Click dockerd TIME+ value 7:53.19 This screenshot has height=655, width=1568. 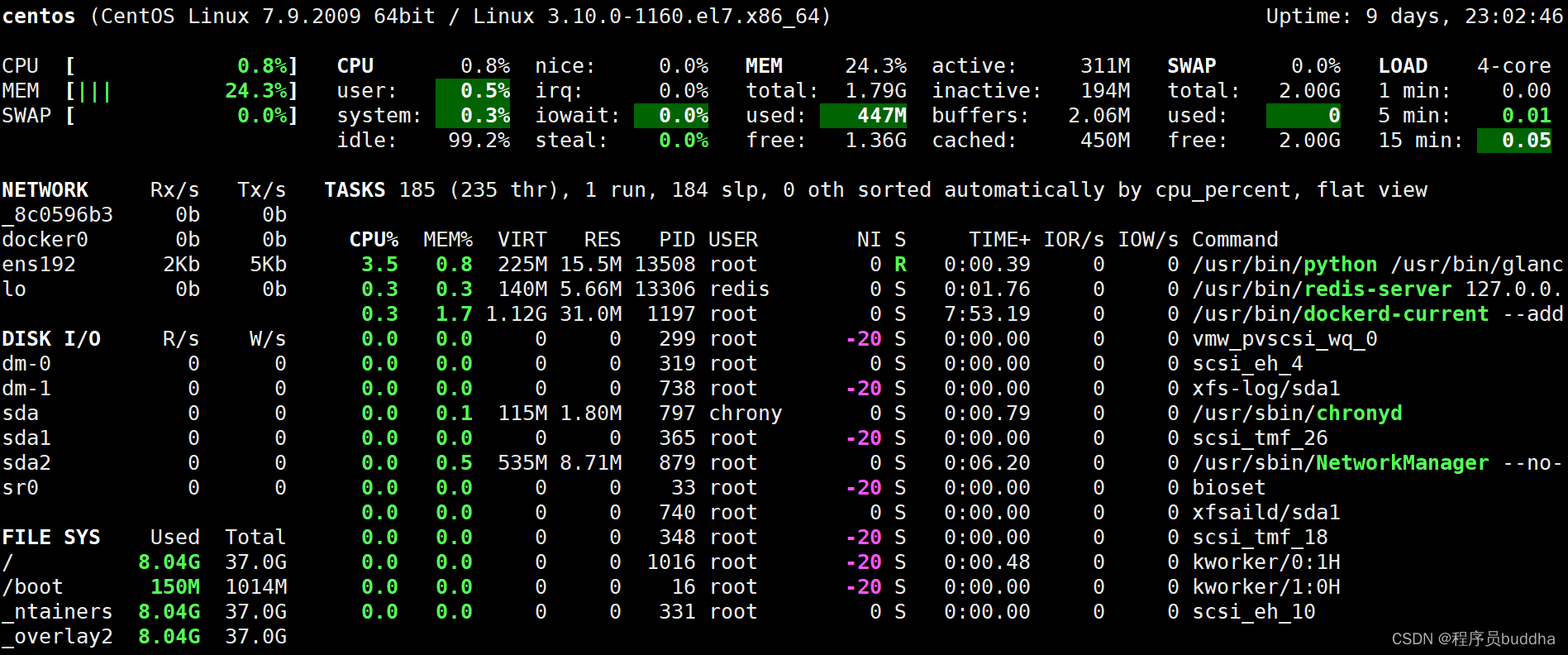(x=987, y=314)
